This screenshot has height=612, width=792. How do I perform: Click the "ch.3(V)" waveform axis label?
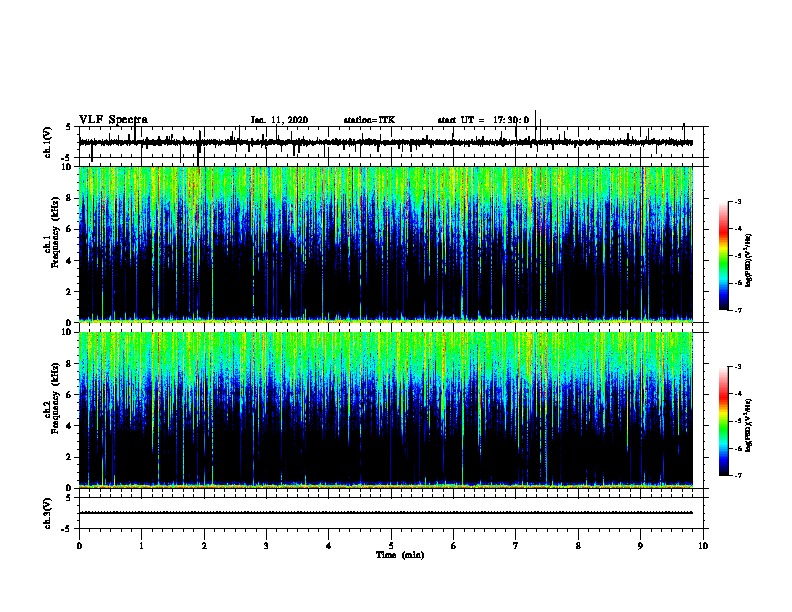pos(47,513)
